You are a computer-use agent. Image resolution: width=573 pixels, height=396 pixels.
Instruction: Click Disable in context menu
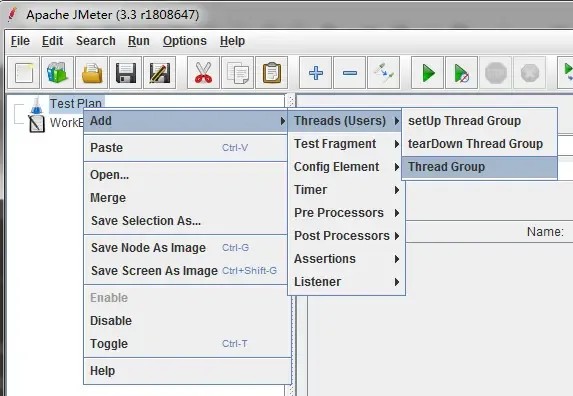pyautogui.click(x=186, y=321)
